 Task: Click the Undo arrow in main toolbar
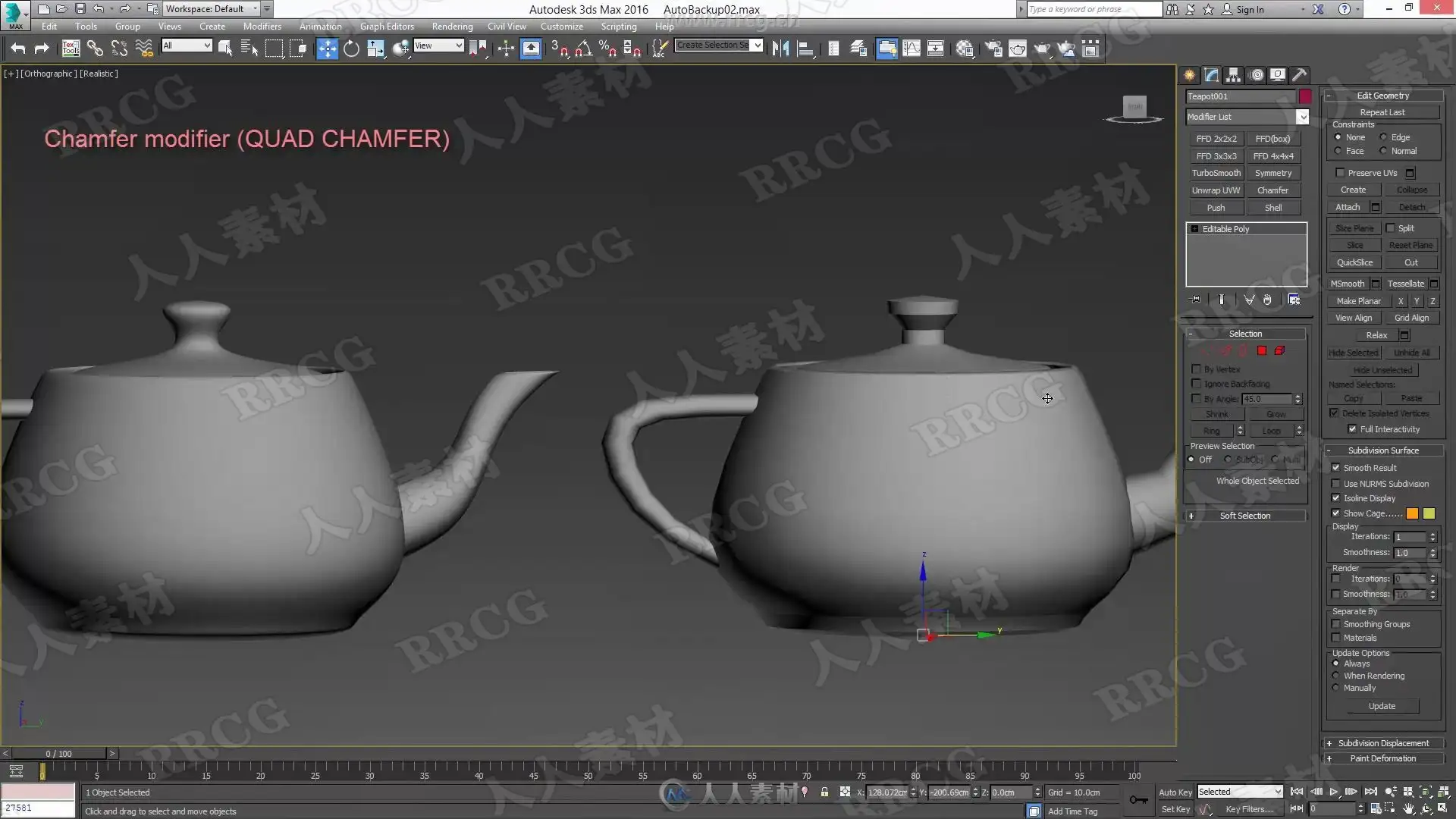click(18, 49)
